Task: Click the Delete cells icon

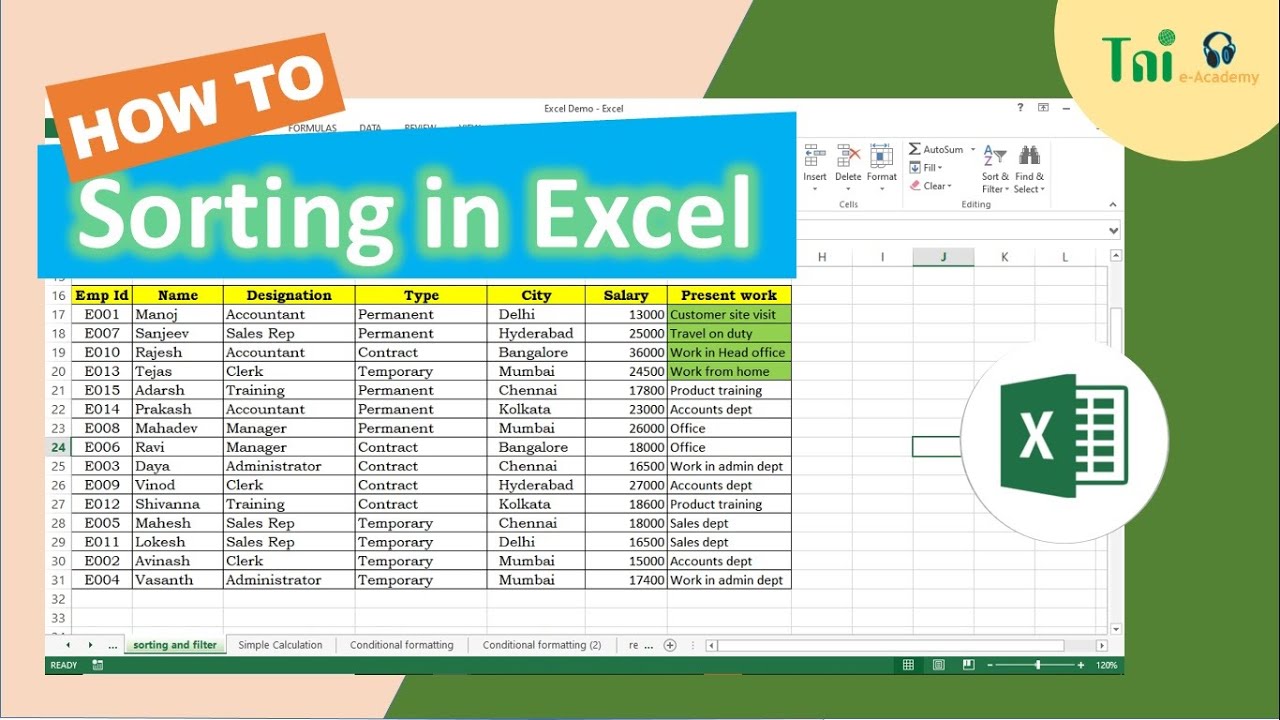Action: pos(848,156)
